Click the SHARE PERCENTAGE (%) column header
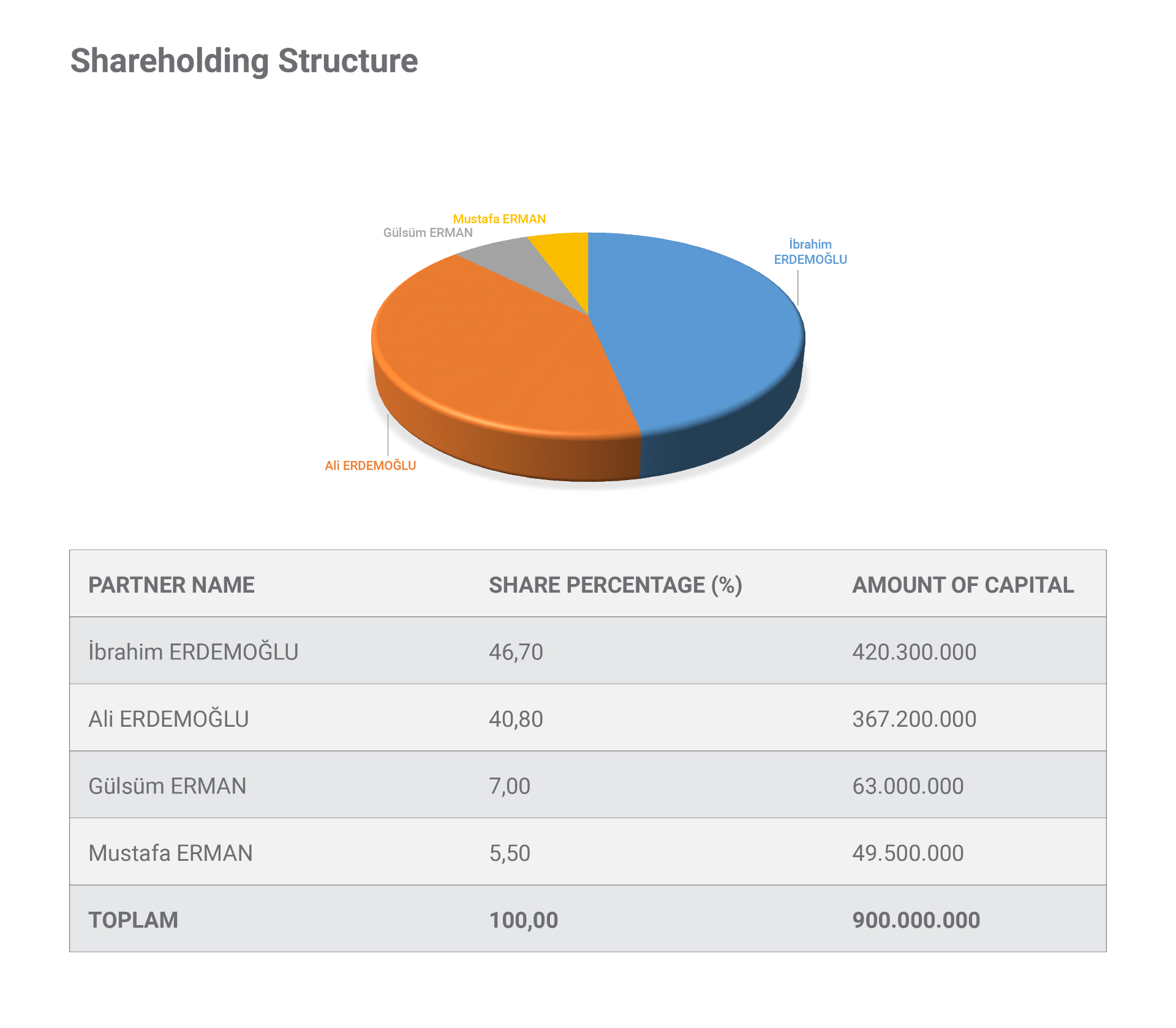This screenshot has width=1176, height=1028. (x=615, y=585)
